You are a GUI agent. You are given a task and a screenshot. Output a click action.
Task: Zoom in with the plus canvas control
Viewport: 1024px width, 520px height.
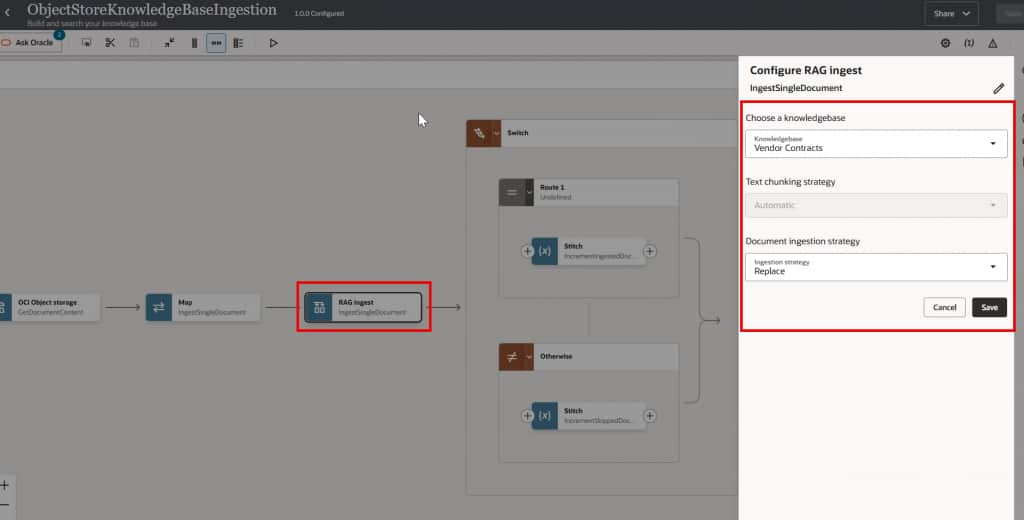(5, 485)
